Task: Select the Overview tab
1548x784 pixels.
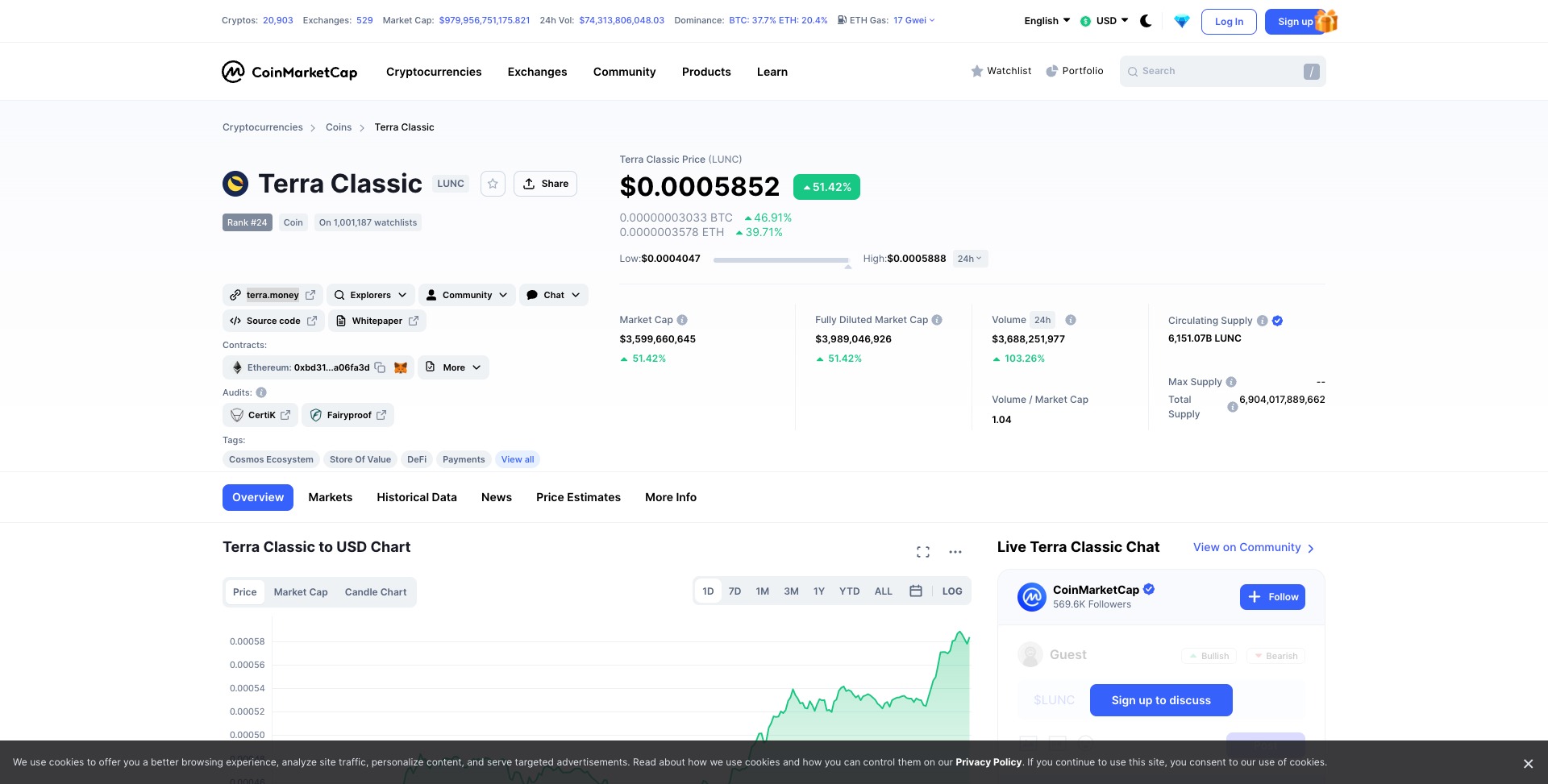Action: (258, 497)
